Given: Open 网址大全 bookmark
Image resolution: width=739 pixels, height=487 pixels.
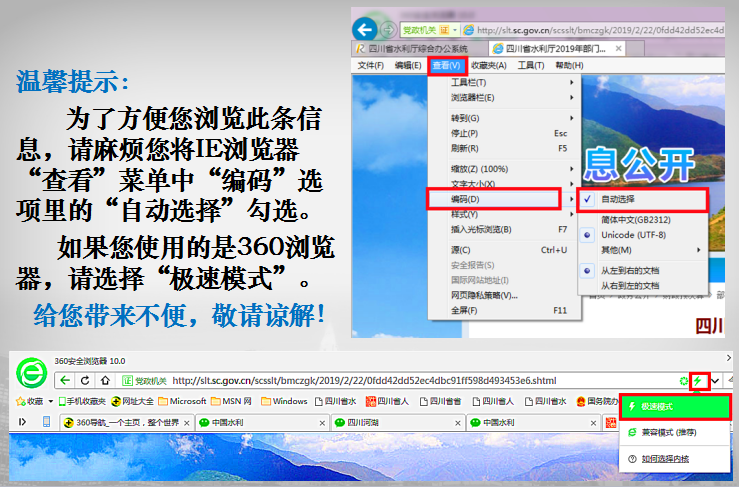Looking at the screenshot, I should click(132, 401).
